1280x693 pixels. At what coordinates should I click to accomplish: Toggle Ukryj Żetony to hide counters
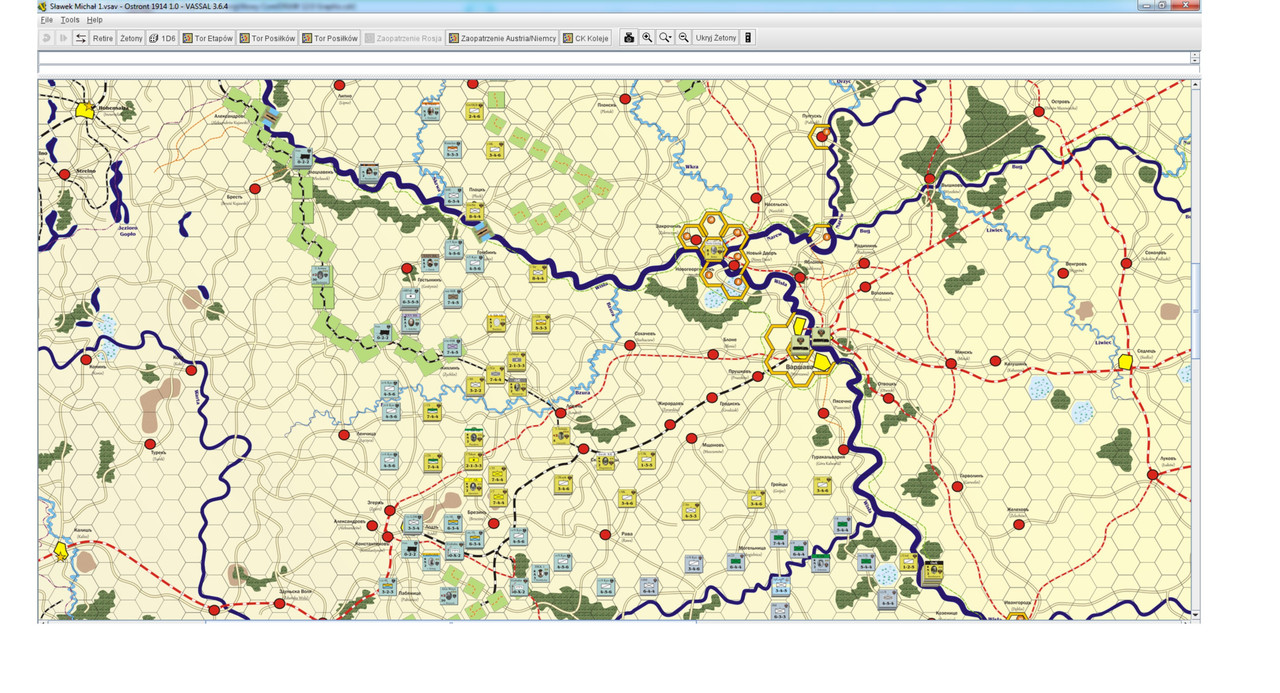(x=716, y=38)
